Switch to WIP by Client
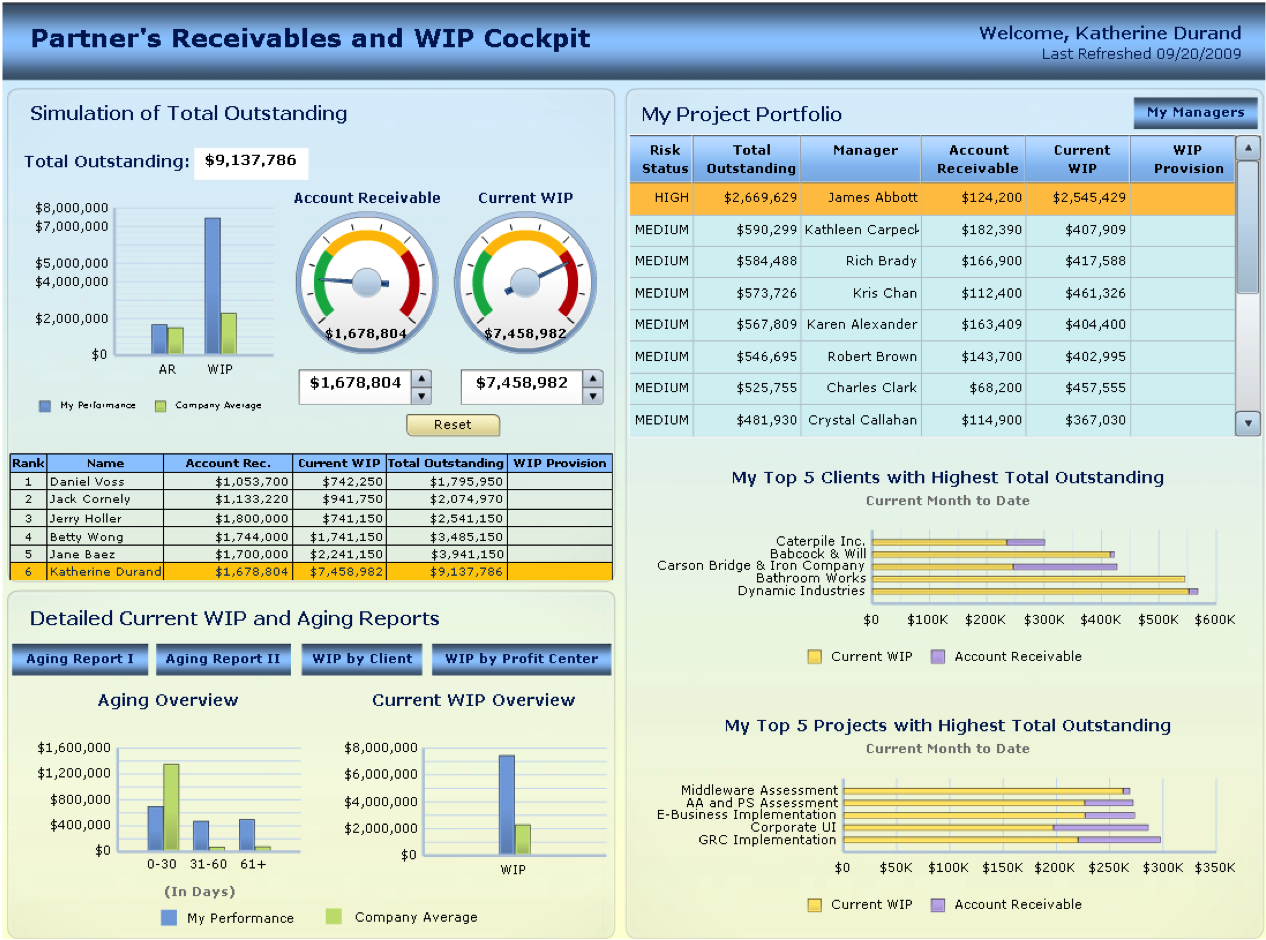1266x940 pixels. [x=362, y=659]
